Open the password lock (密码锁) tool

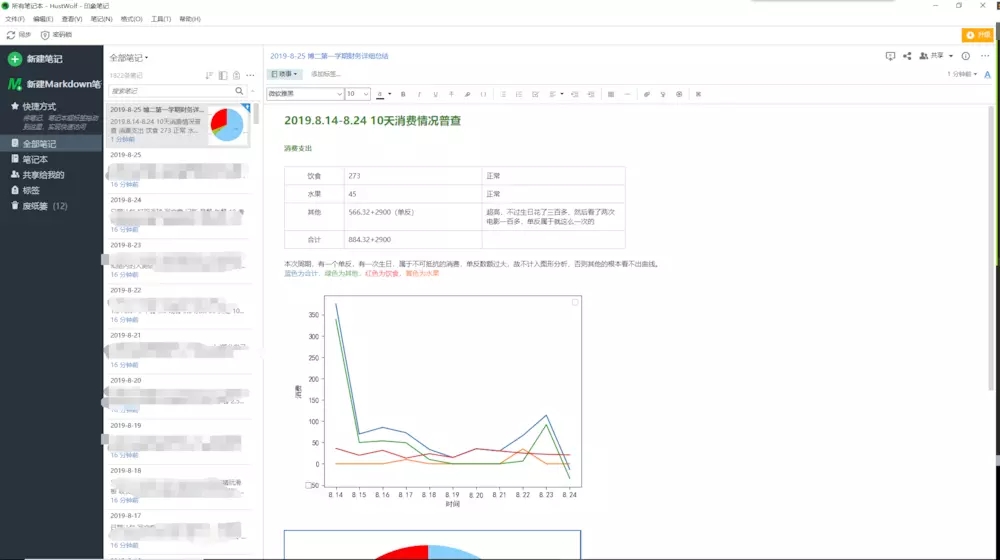pyautogui.click(x=56, y=35)
